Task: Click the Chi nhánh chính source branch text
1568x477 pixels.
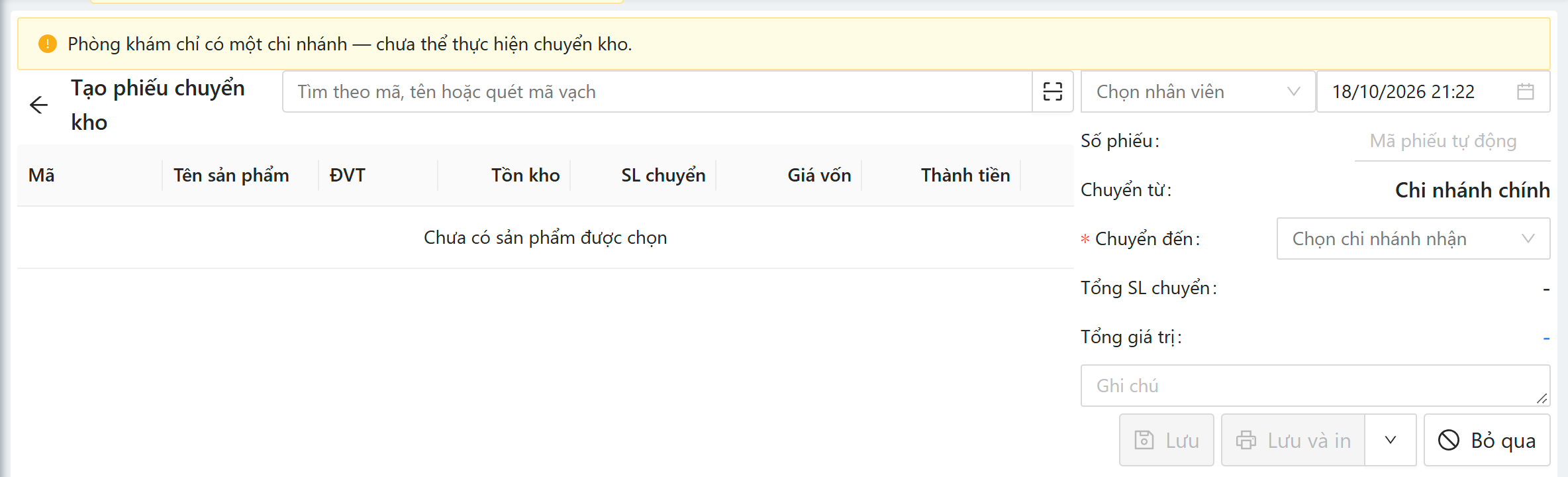Action: (x=1472, y=190)
